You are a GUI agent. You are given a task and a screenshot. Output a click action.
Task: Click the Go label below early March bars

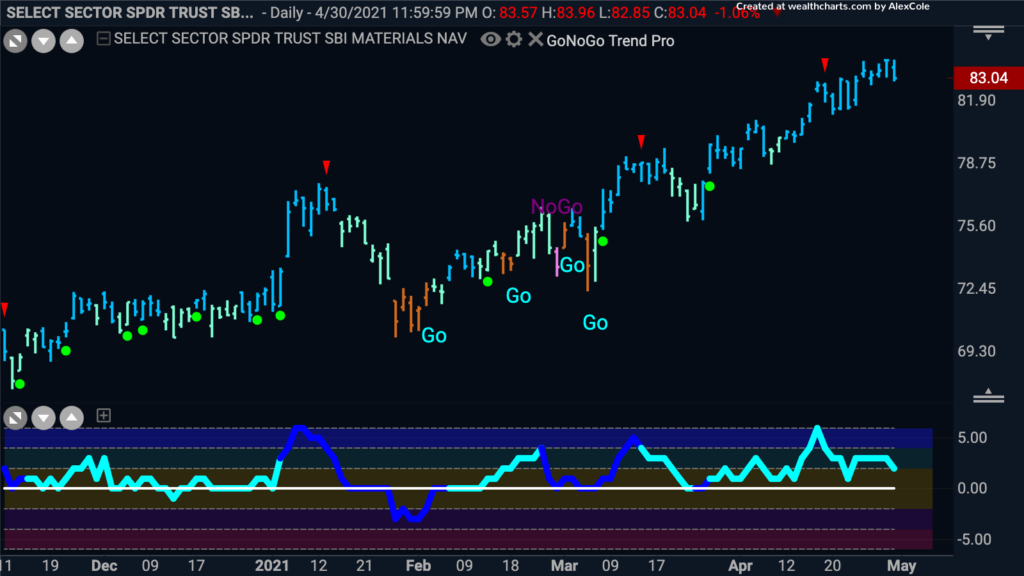pos(595,323)
